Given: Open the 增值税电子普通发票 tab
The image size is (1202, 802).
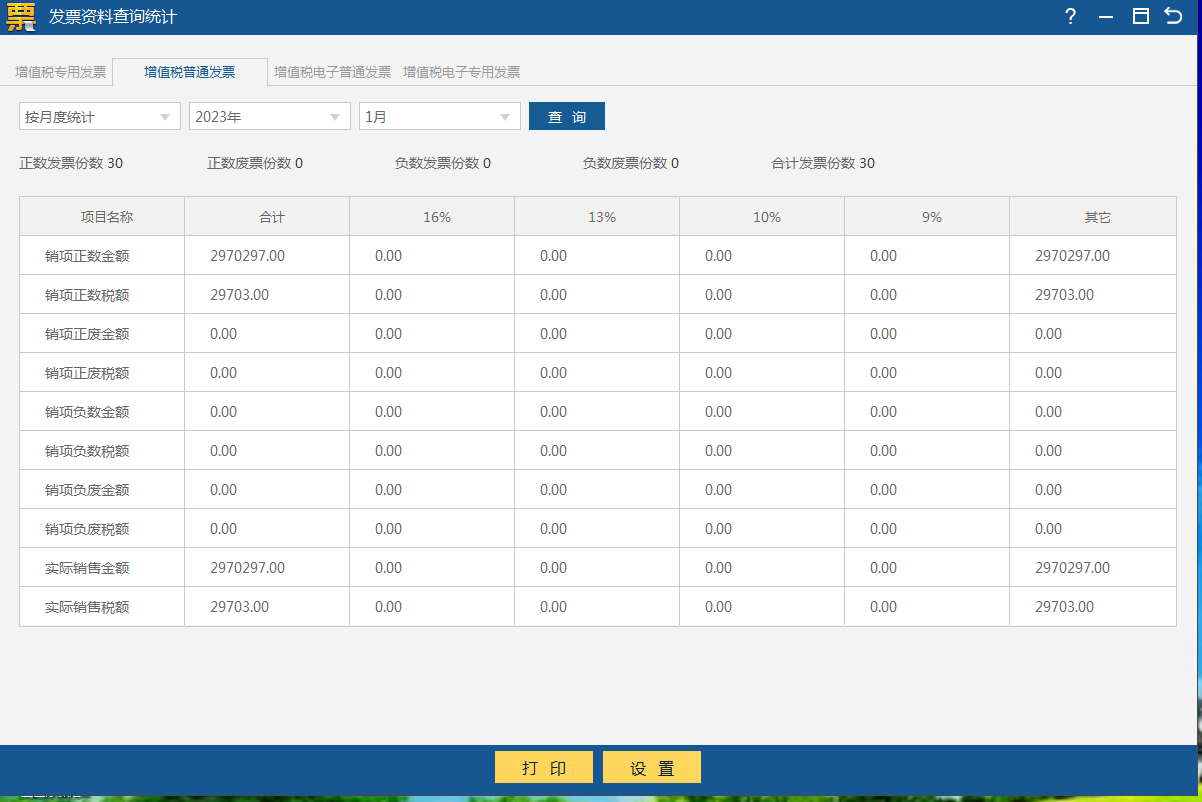Looking at the screenshot, I should point(333,72).
